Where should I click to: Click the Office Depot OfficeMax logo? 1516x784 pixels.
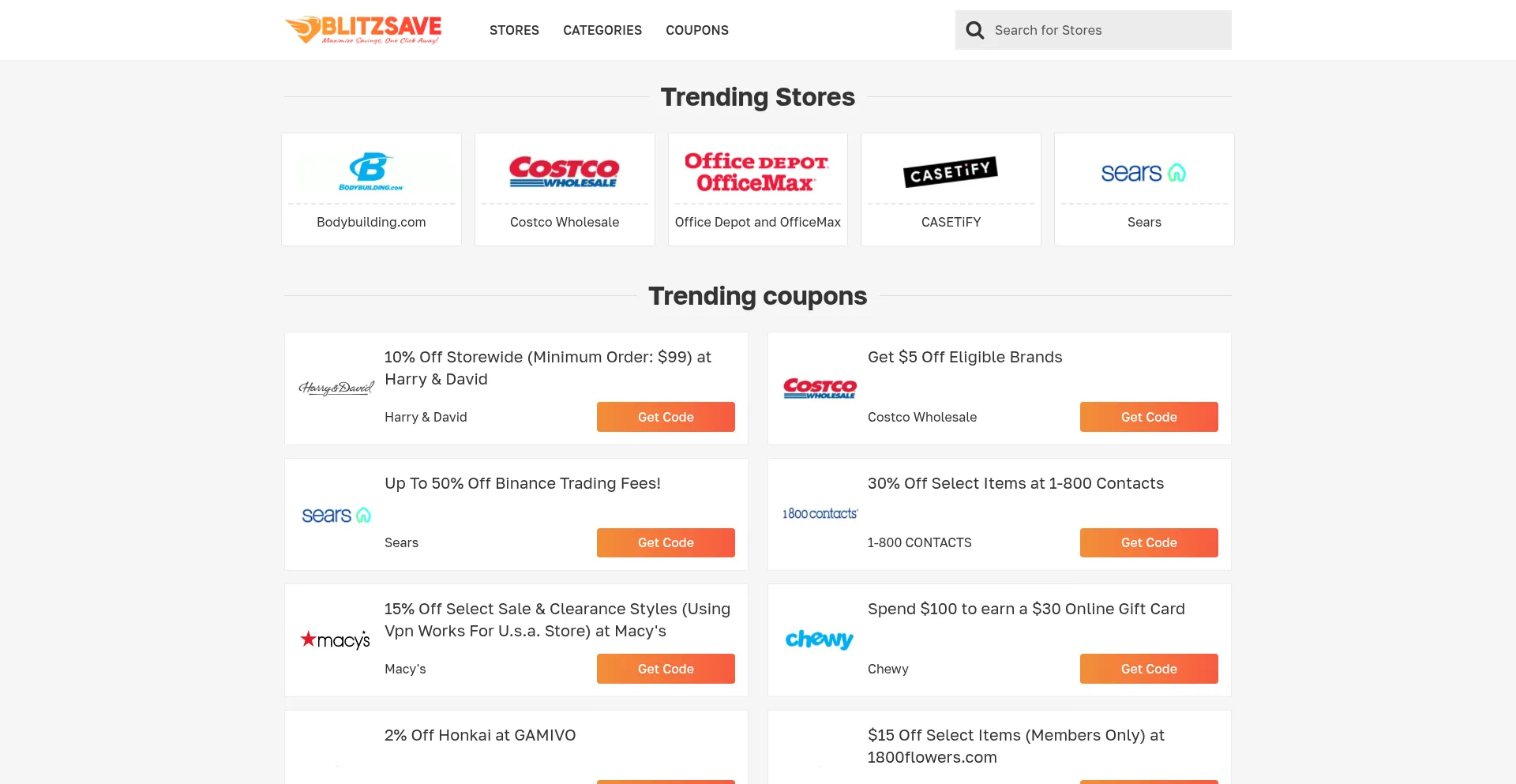(757, 171)
